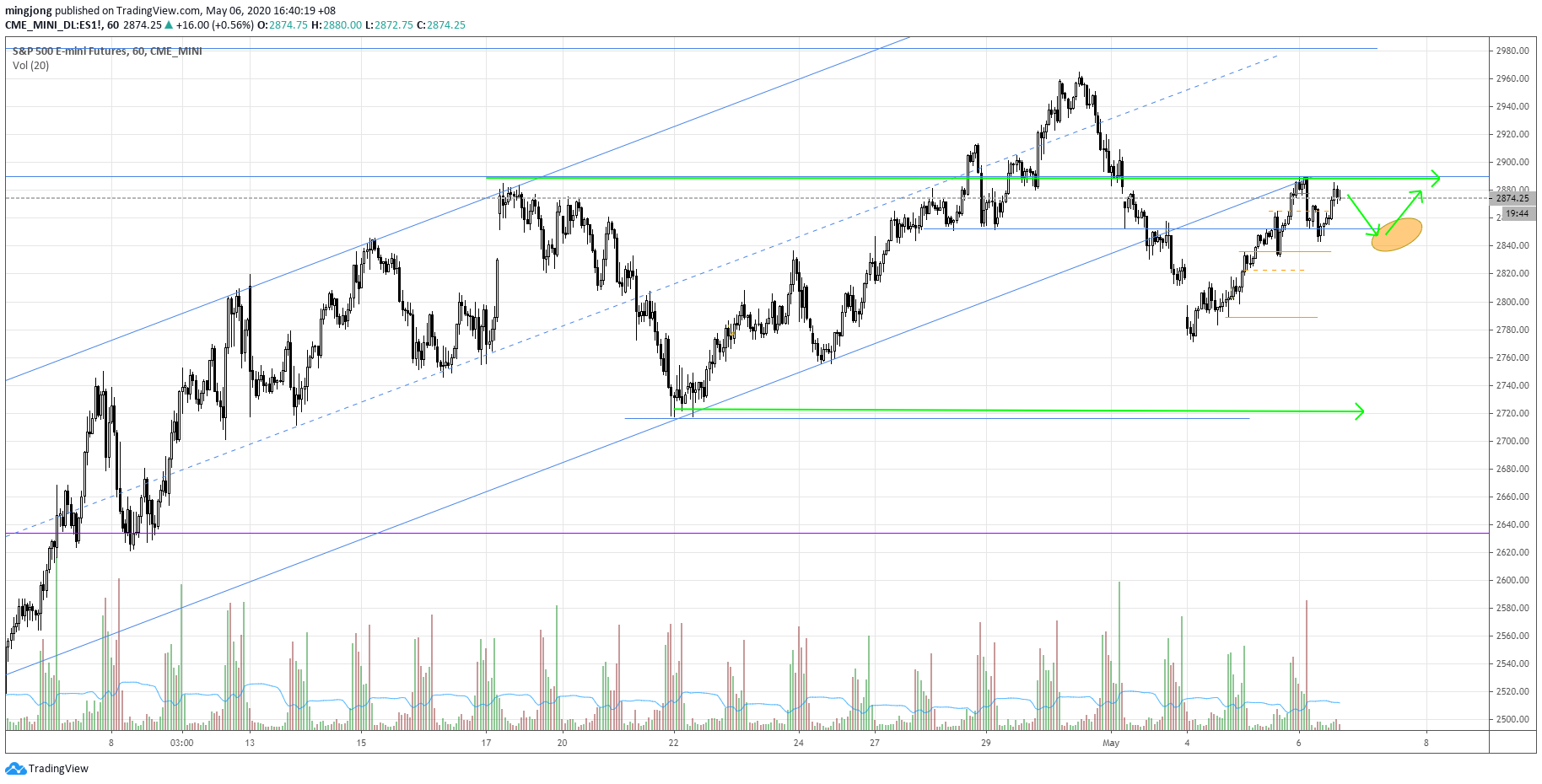Click the Vol (20) indicator label
The image size is (1542, 784).
click(x=30, y=66)
